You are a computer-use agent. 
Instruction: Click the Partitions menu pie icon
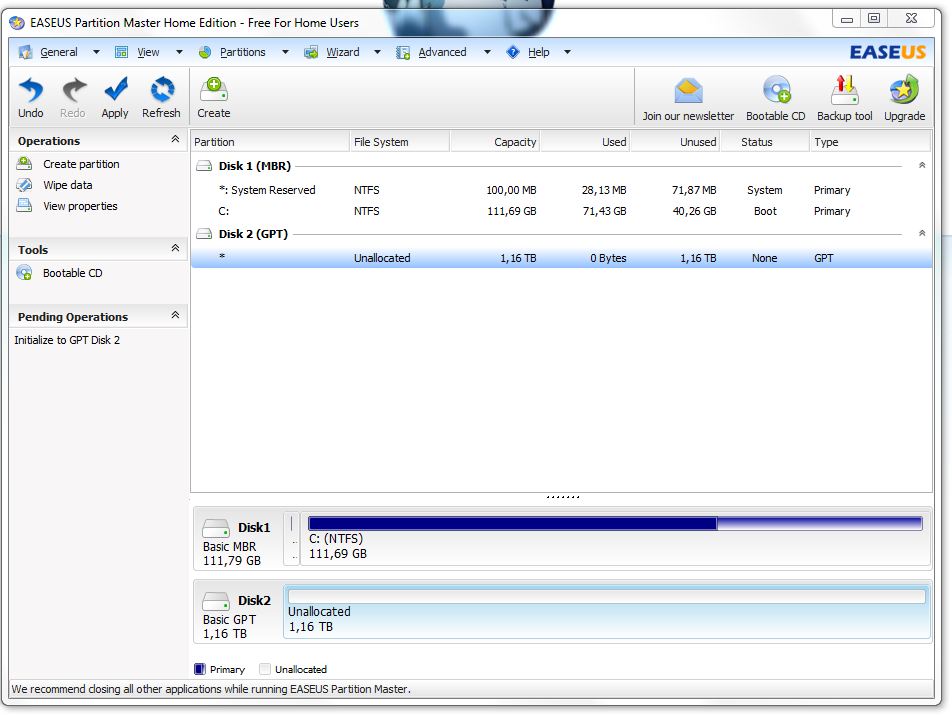click(205, 52)
